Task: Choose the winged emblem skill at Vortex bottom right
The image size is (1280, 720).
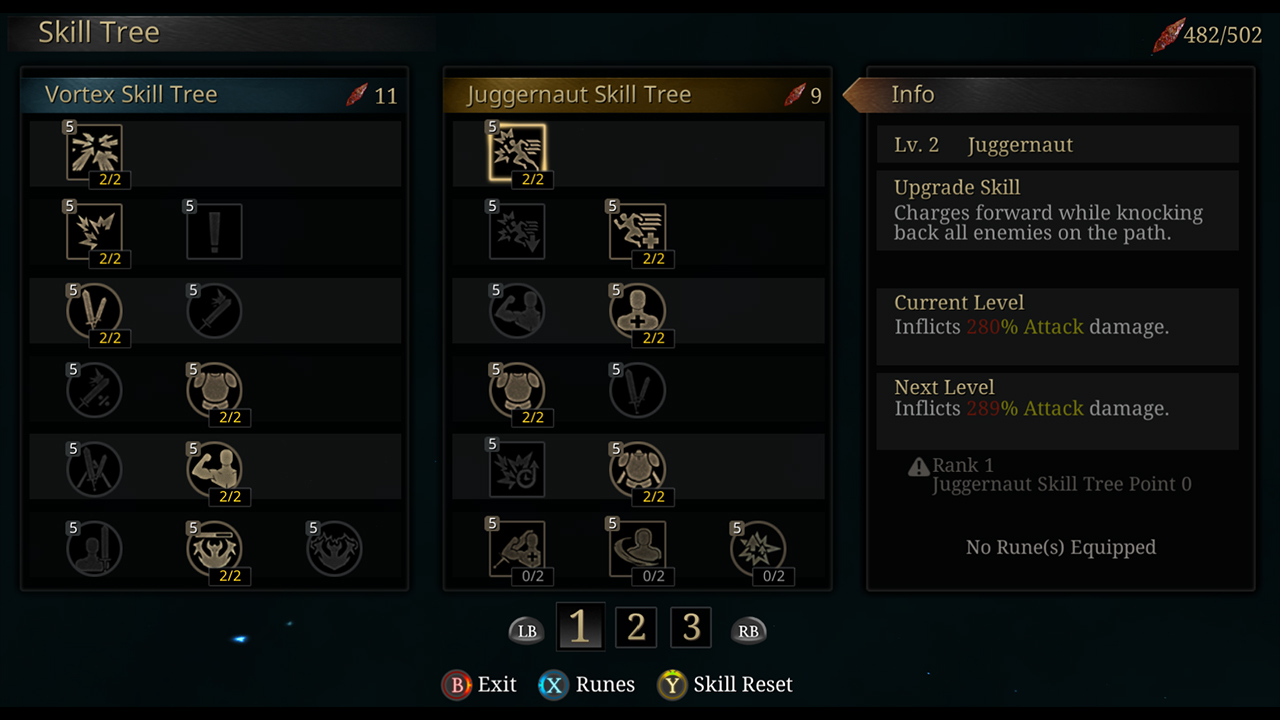Action: [x=334, y=548]
